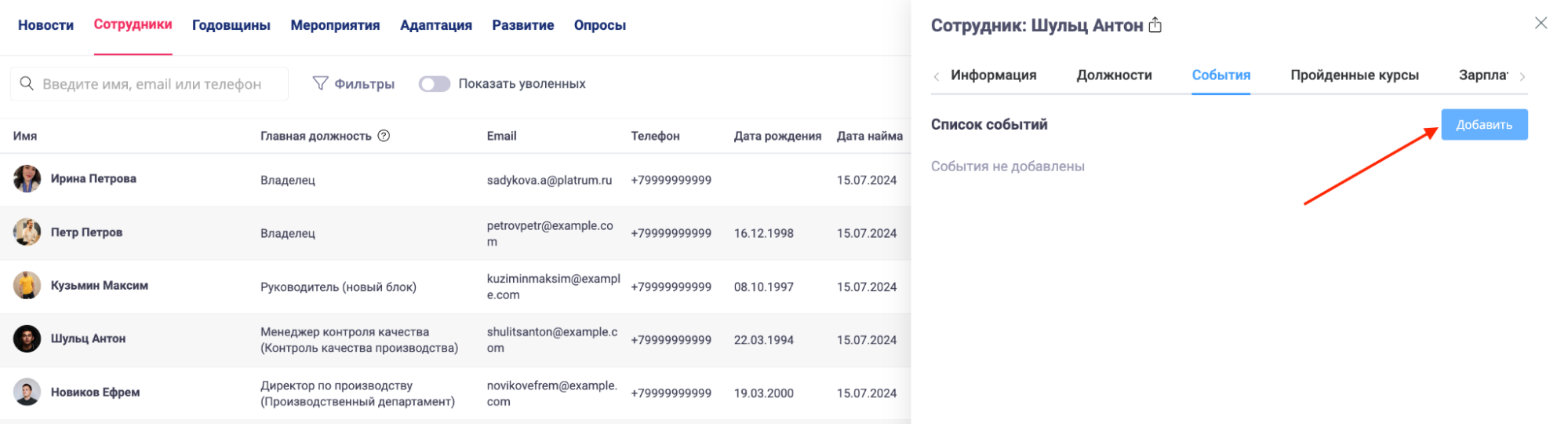Open employee Петр Петров
The height and width of the screenshot is (424, 1568).
tap(86, 232)
